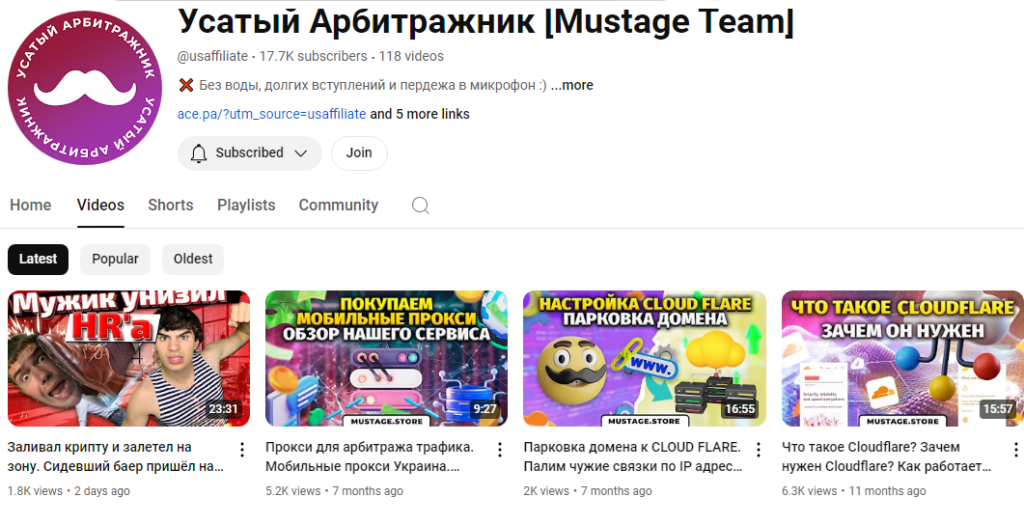The height and width of the screenshot is (525, 1024).
Task: Click the 15:57 duration badge
Action: coord(998,409)
